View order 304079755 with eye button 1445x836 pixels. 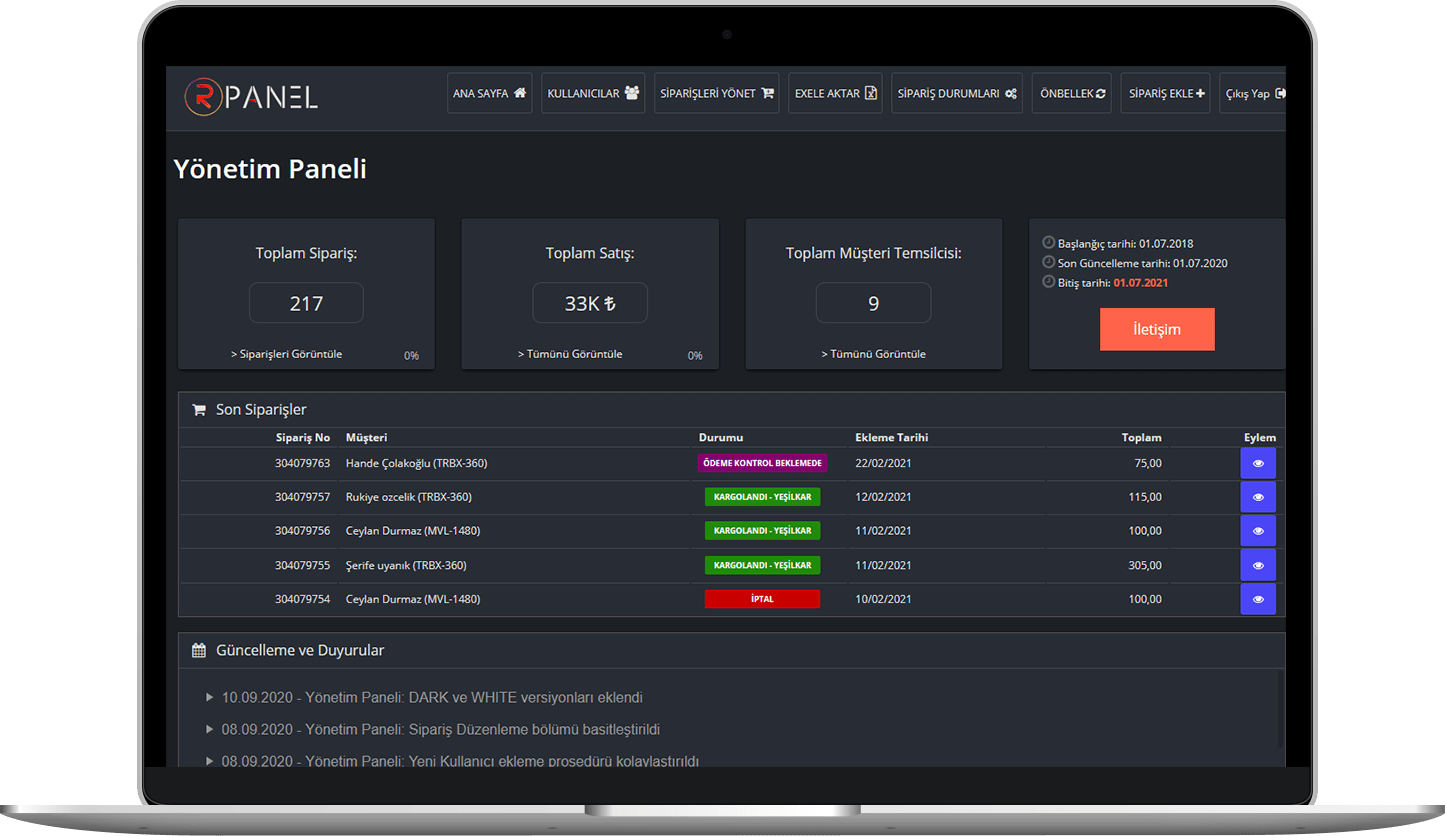coord(1258,565)
